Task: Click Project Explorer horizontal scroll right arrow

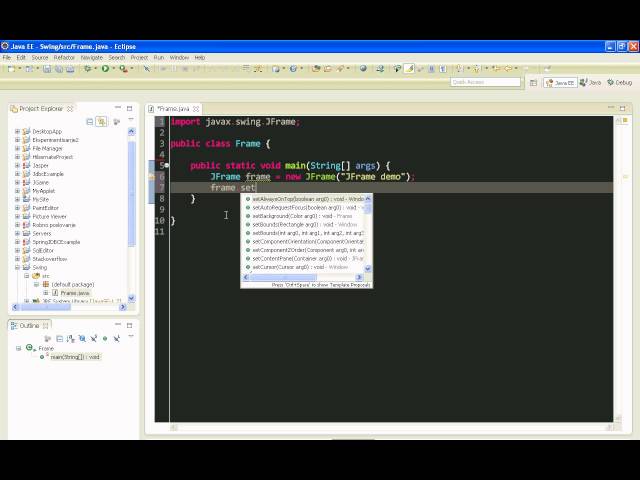Action: tap(122, 307)
